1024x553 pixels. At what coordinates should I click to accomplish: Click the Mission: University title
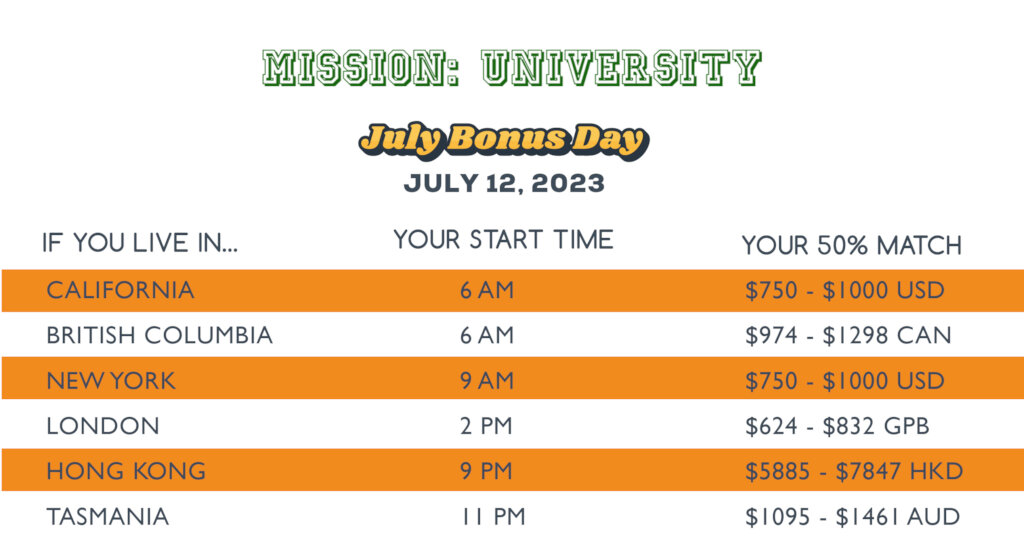click(512, 68)
